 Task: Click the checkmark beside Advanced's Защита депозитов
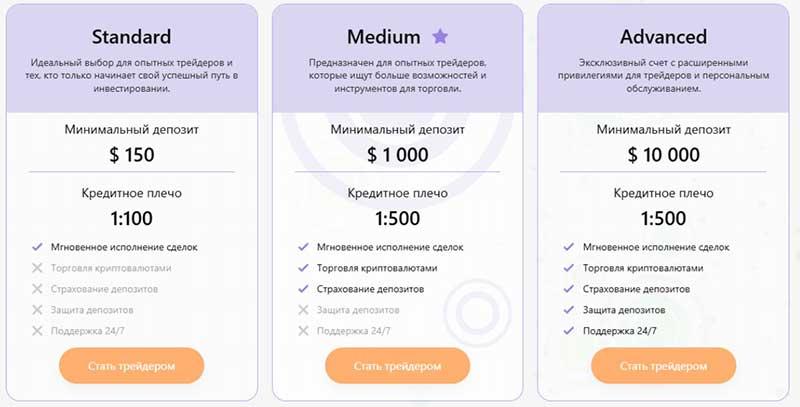[x=569, y=310]
